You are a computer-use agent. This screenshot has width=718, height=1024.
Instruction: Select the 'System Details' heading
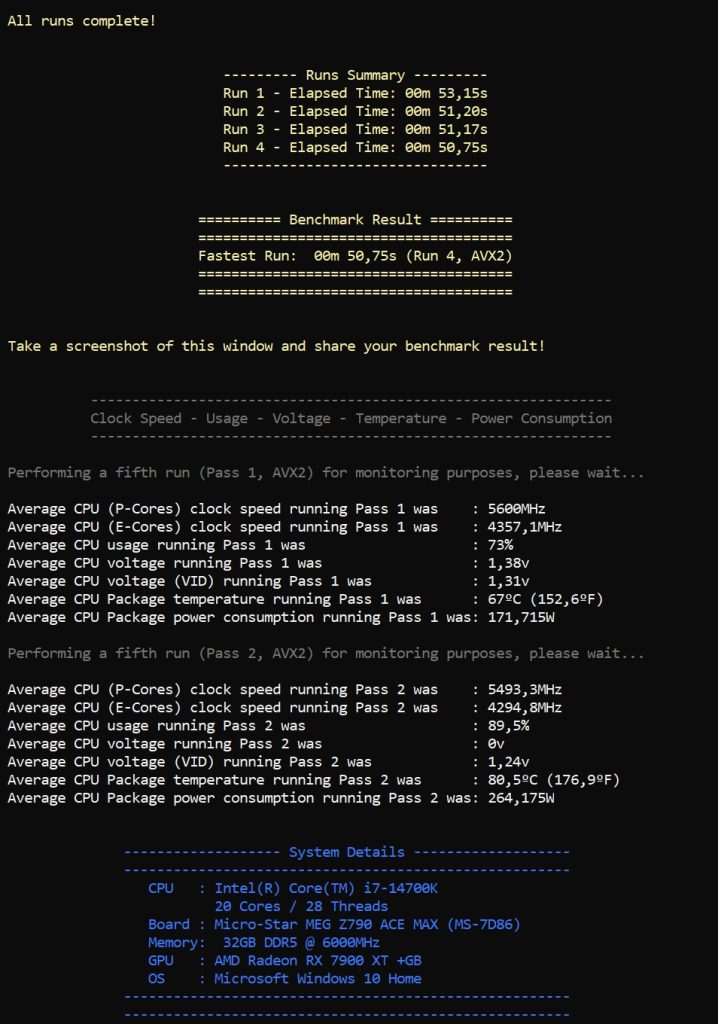tap(347, 852)
